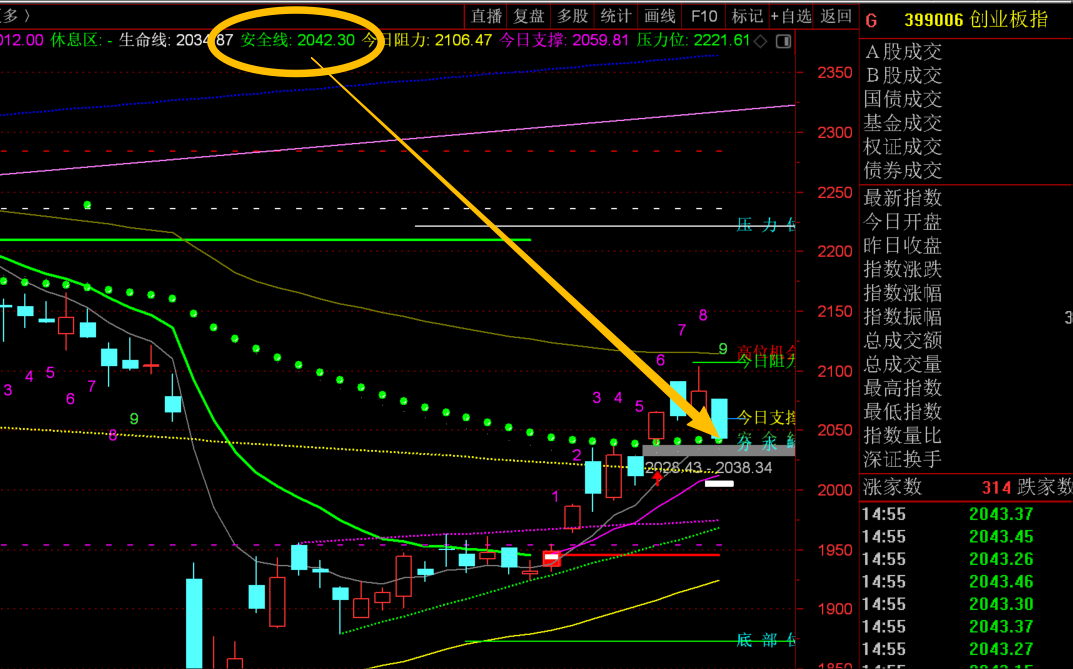Screen dimensions: 1073x669
Task: Click the red up-arrow signal marker
Action: (657, 478)
